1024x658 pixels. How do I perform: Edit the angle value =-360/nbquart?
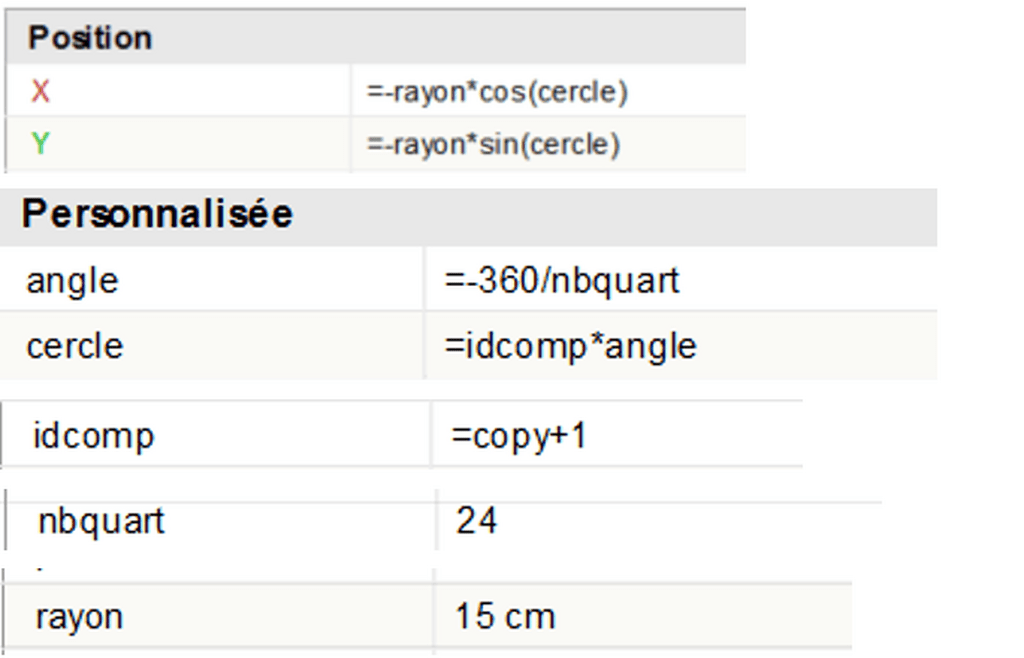click(562, 280)
